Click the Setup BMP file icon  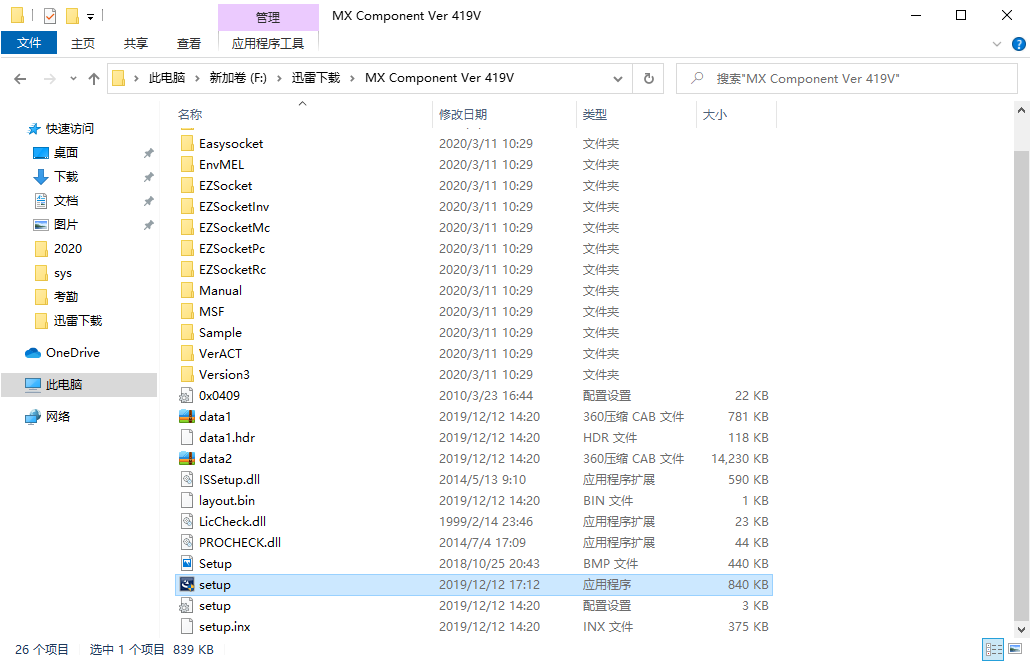186,563
